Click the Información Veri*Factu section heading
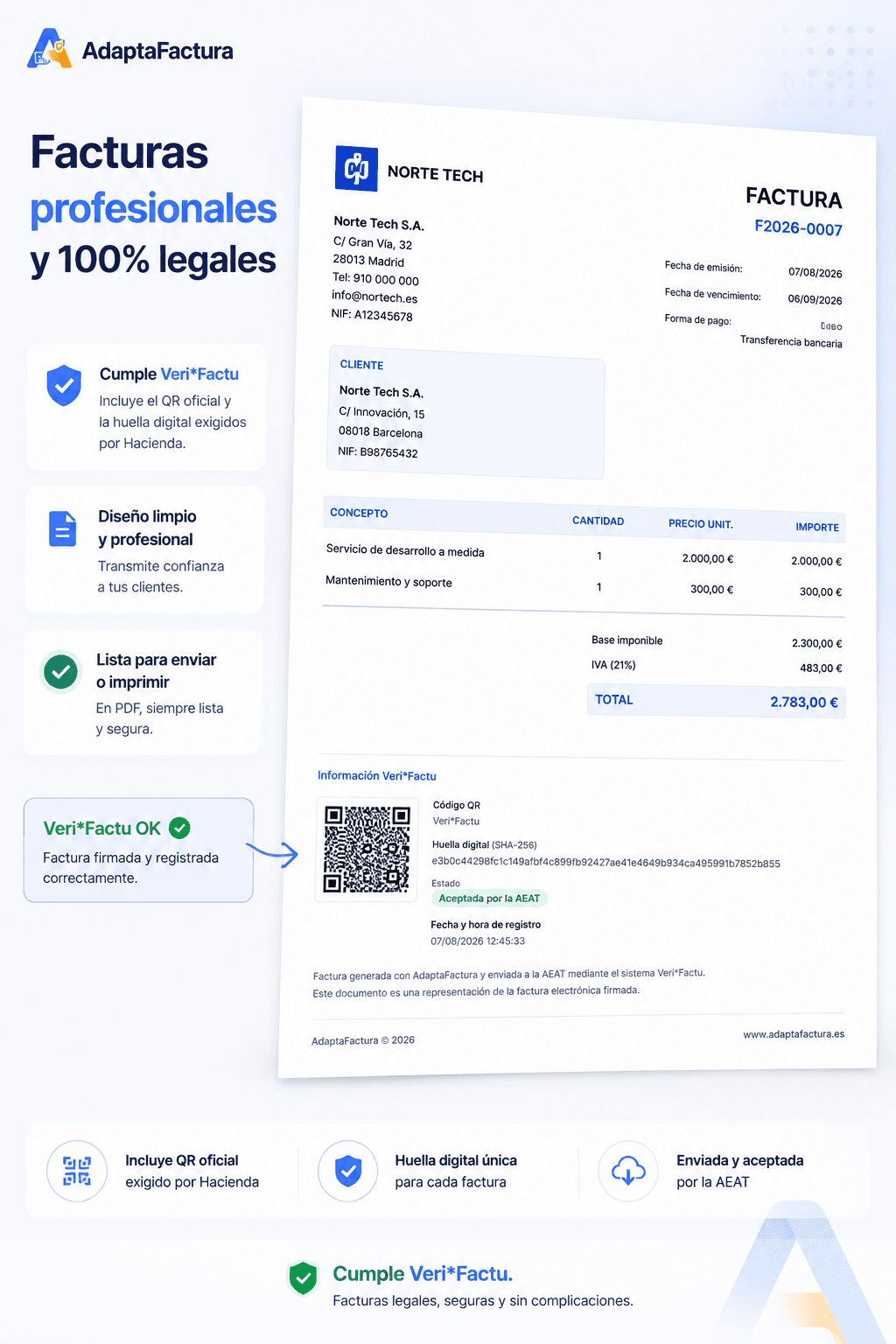 (x=377, y=776)
